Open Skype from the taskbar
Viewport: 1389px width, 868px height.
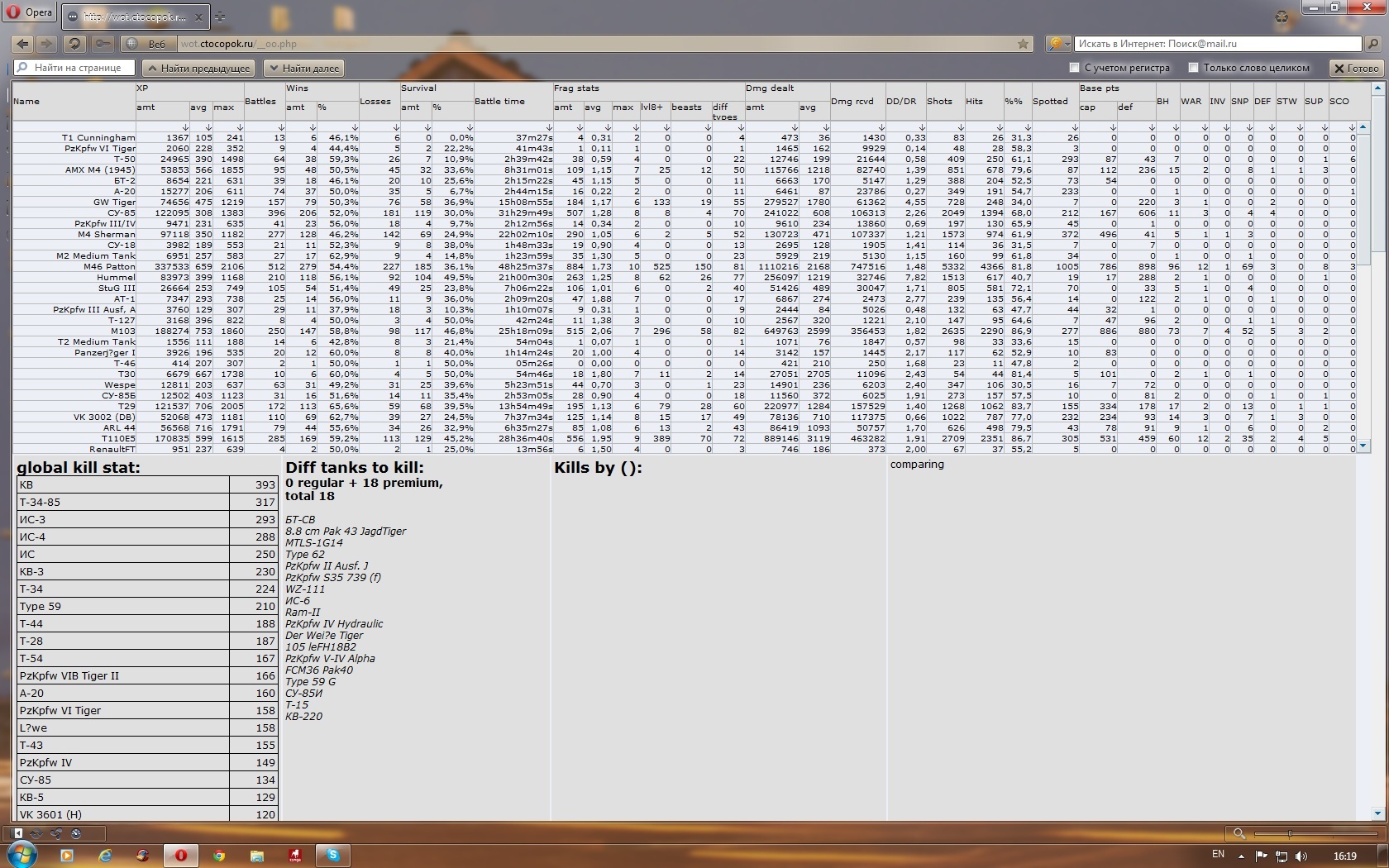coord(333,856)
